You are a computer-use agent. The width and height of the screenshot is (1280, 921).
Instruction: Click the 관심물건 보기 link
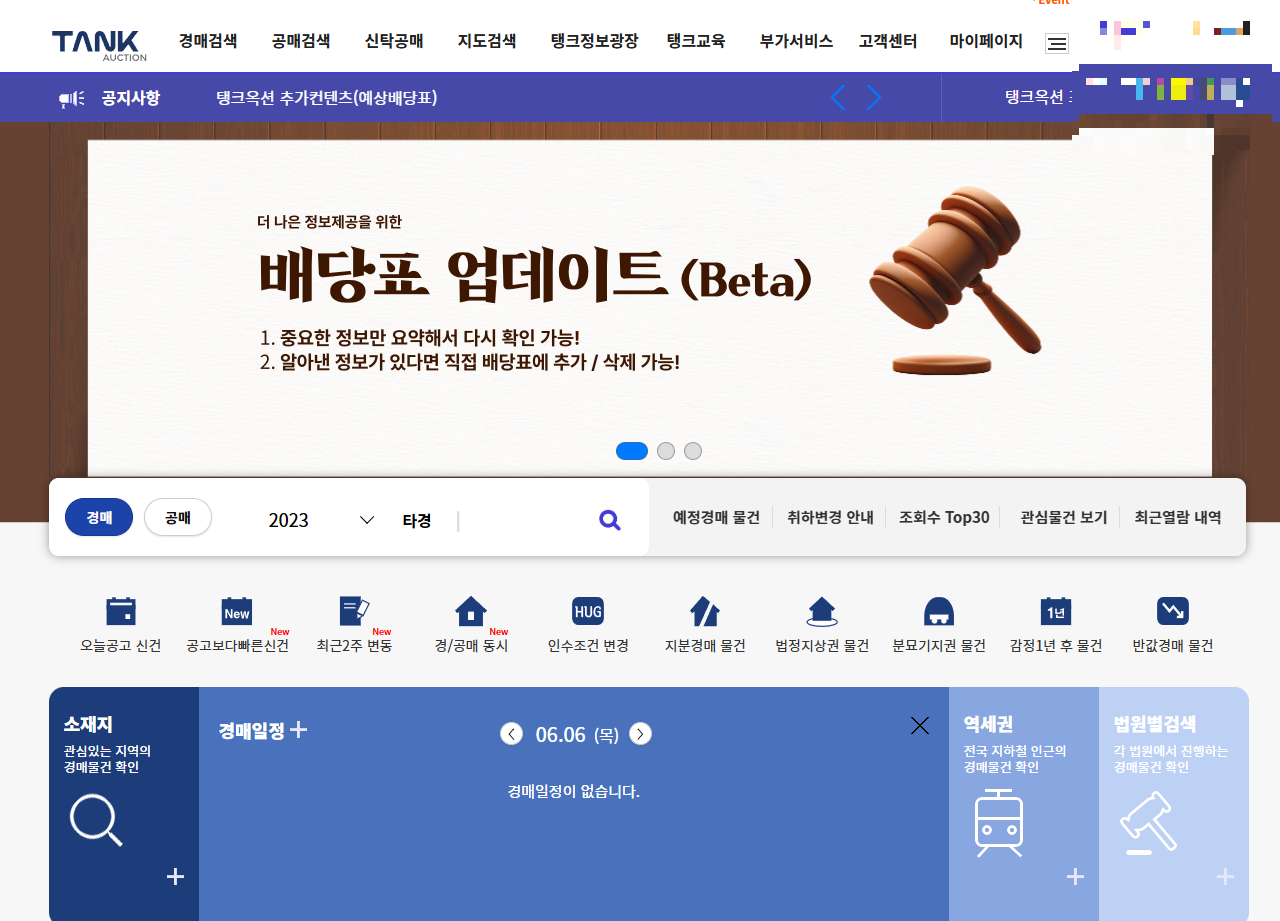coord(1064,517)
